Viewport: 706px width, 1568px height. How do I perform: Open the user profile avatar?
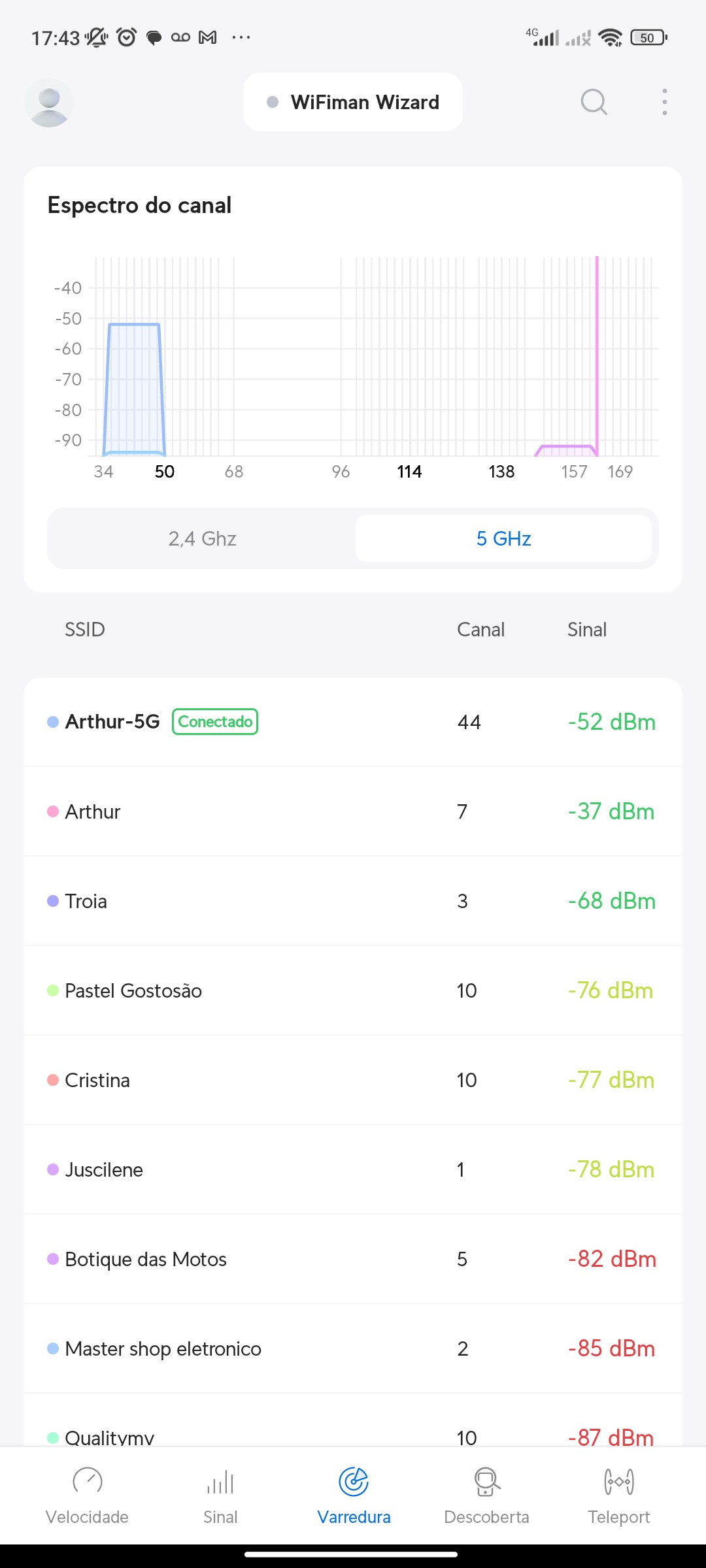pos(49,103)
